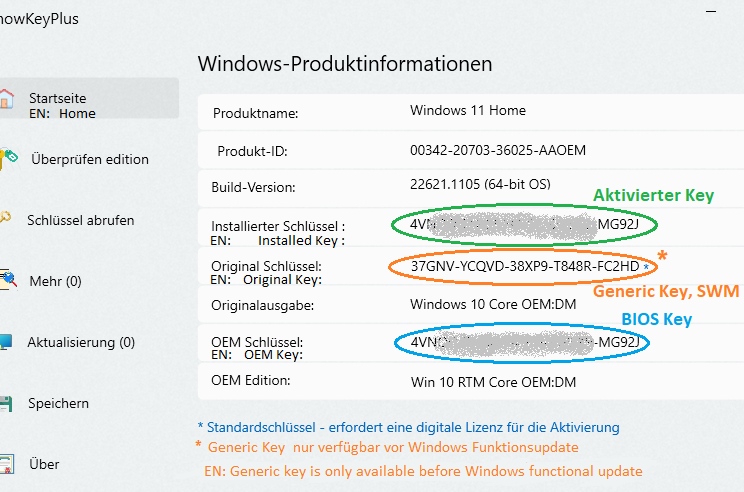
Task: Click the Produktname value Windows 11 Home
Action: tap(468, 111)
